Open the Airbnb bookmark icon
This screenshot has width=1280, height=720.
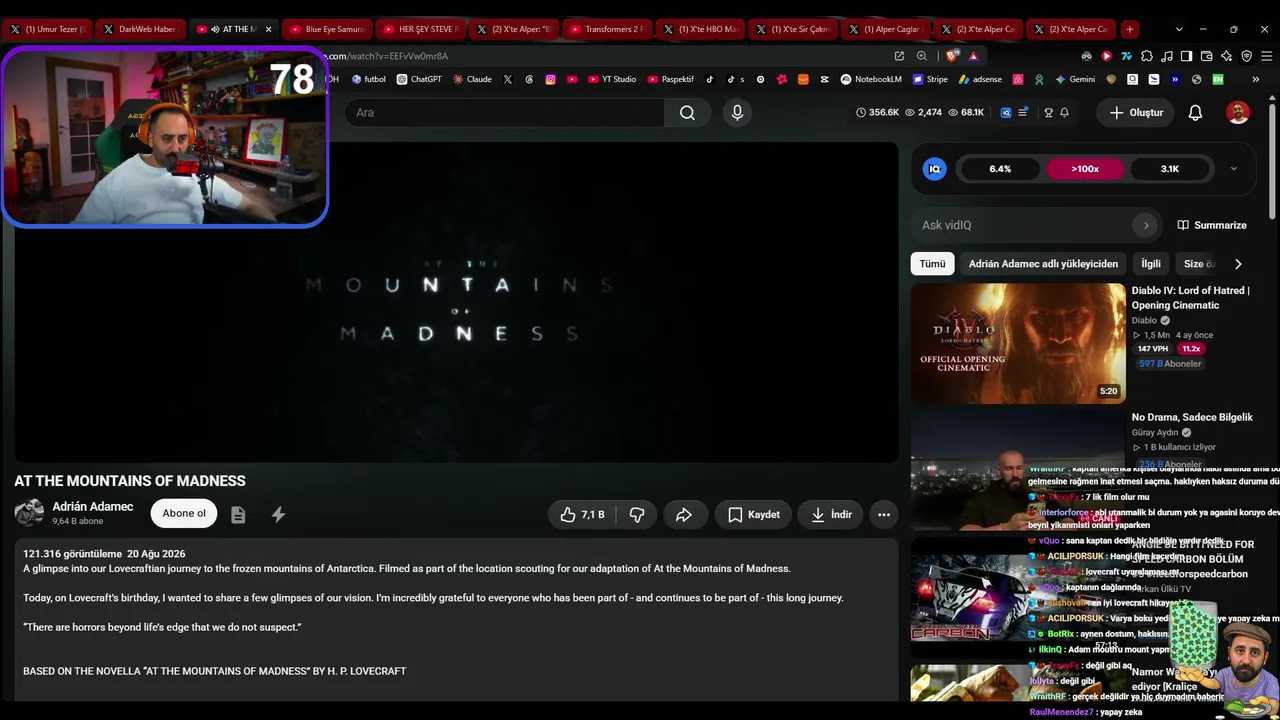click(x=1018, y=79)
